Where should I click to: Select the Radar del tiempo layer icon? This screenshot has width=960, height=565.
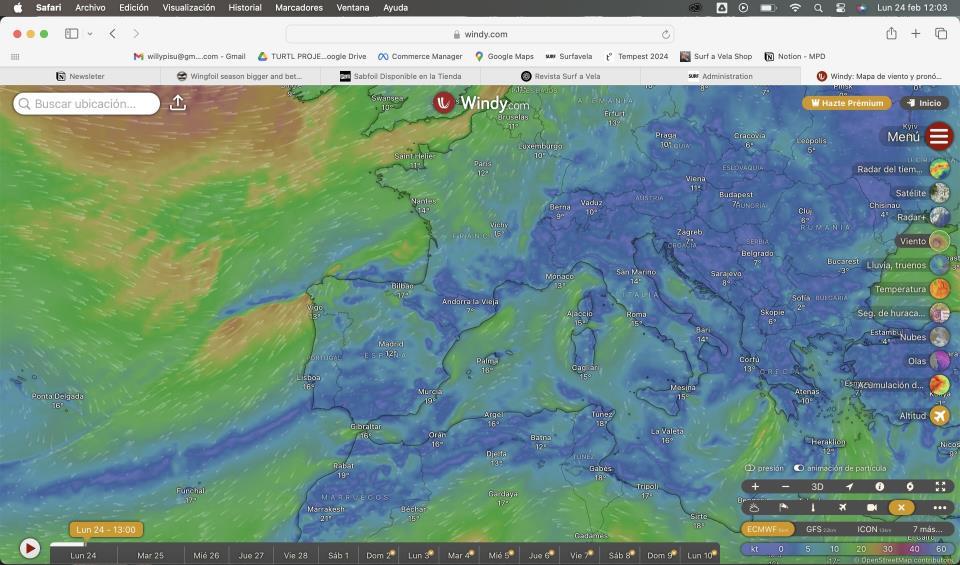point(940,169)
